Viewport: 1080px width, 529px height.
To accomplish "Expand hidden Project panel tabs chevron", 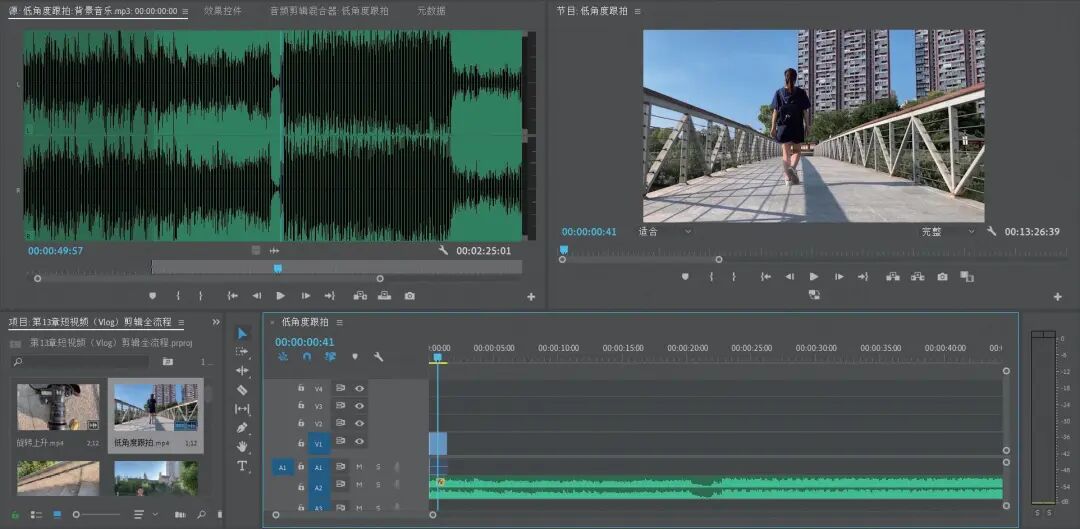I will tap(216, 322).
